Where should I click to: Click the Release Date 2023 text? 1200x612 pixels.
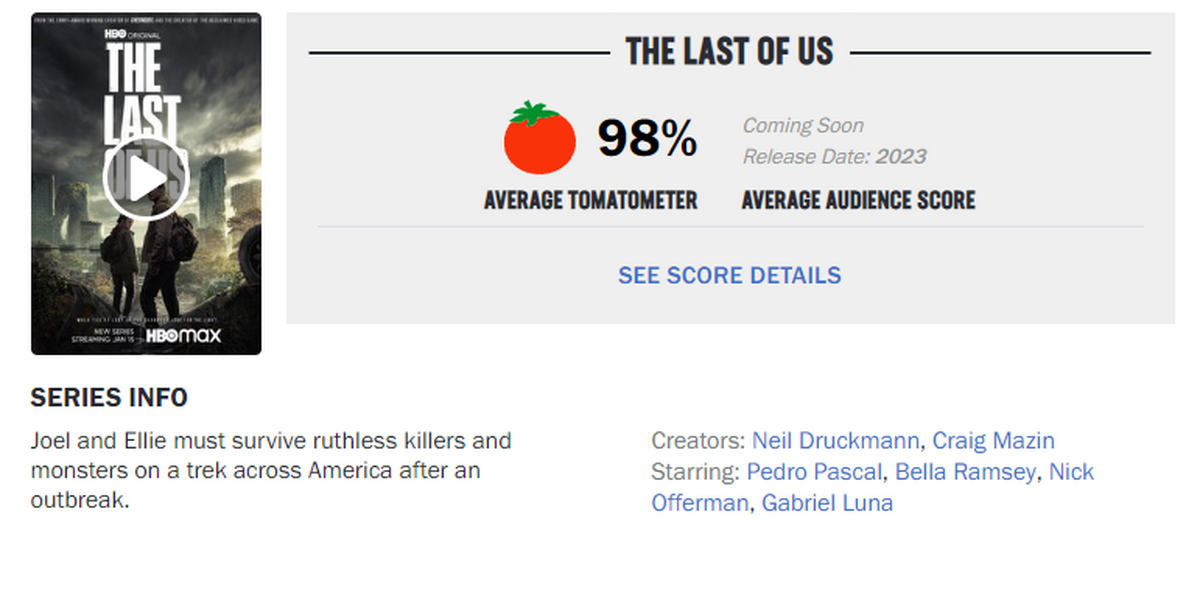click(834, 157)
